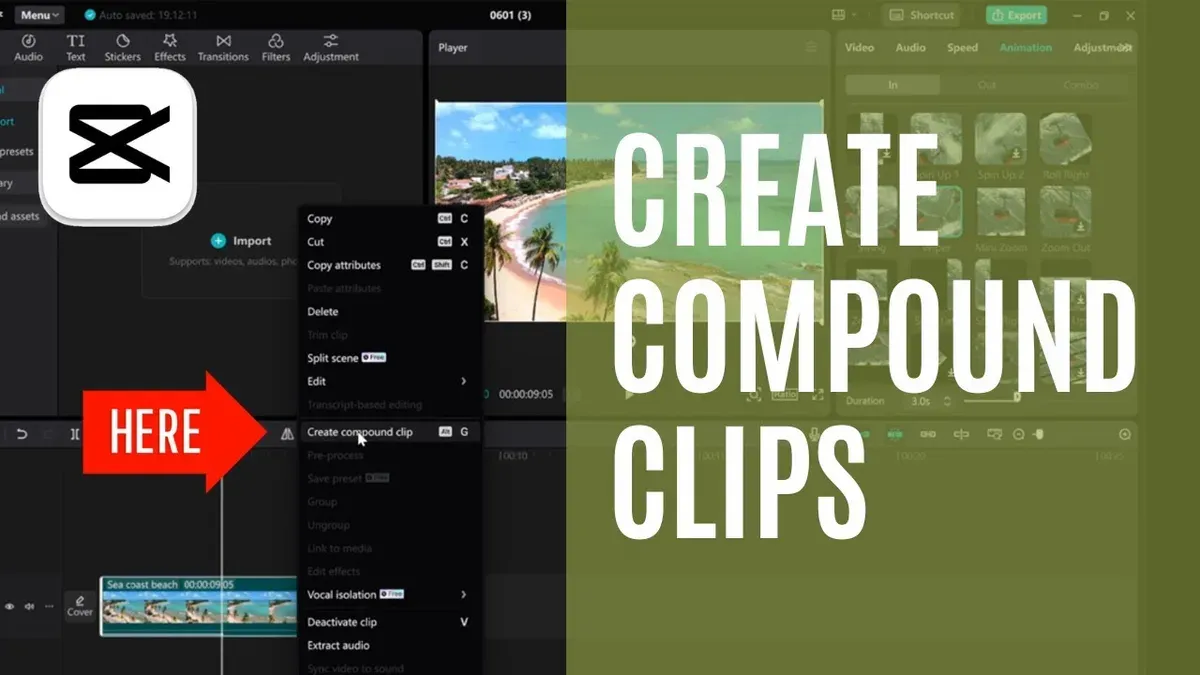Open the track more-options dots

(x=47, y=607)
